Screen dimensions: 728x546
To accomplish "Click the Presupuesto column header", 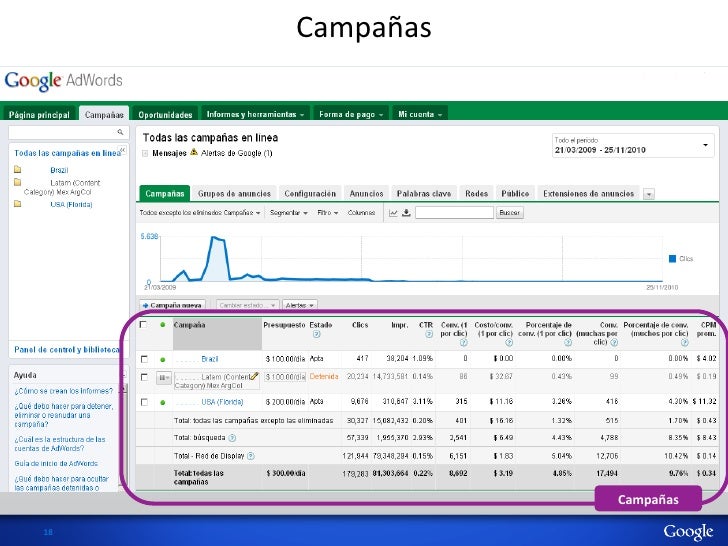I will (x=284, y=325).
